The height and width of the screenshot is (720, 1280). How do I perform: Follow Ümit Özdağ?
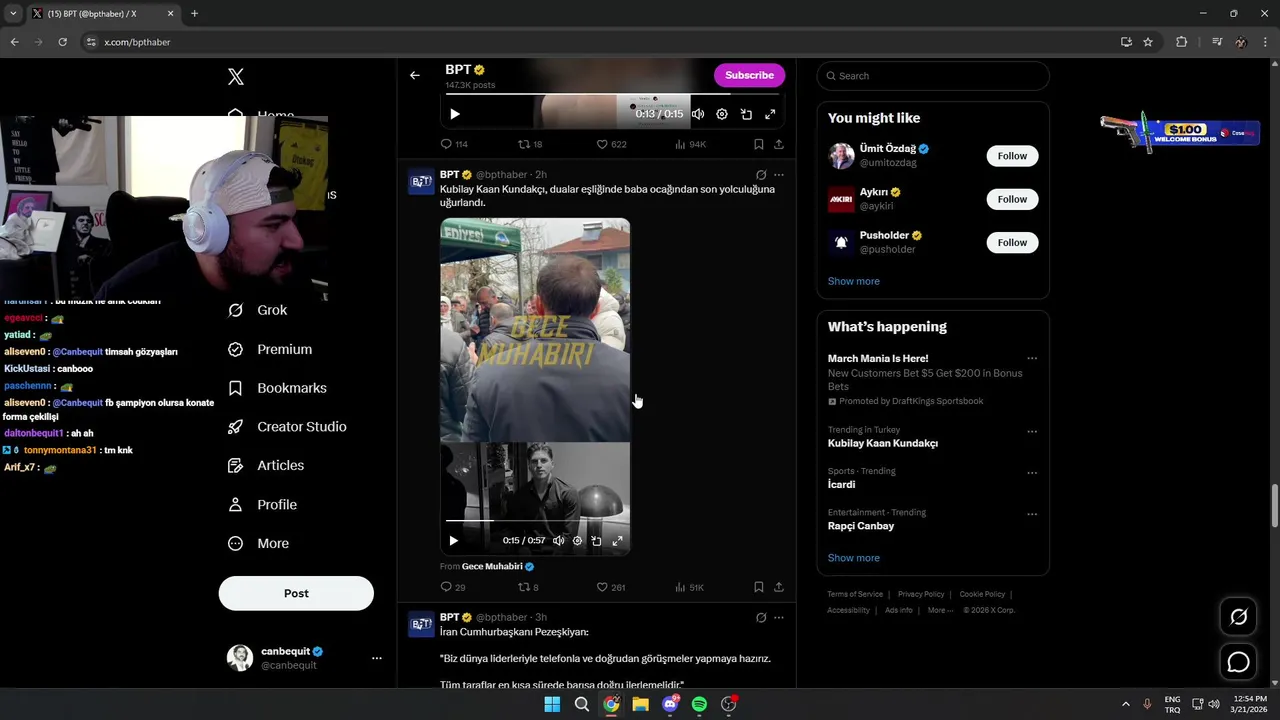click(x=1012, y=156)
